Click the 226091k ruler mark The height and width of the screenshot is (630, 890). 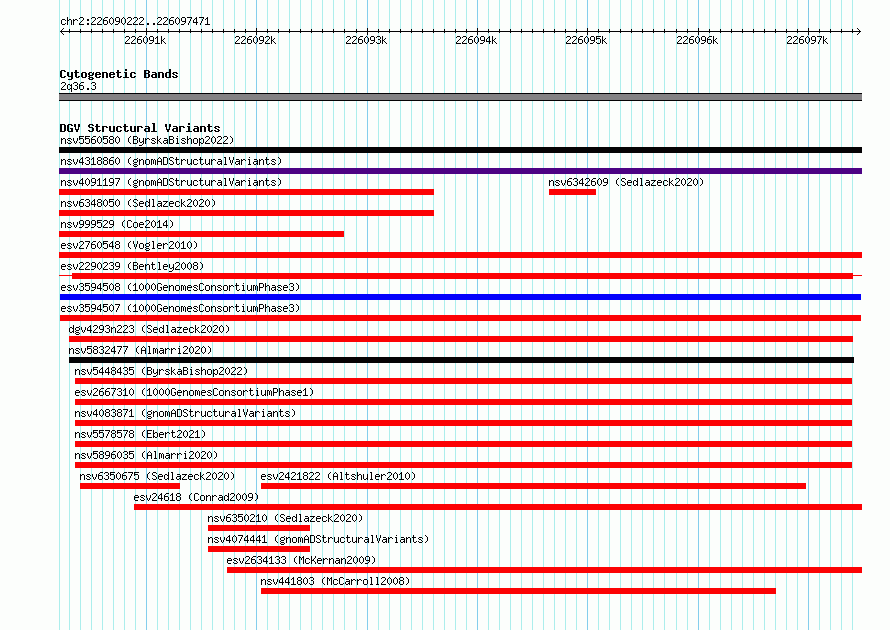[145, 40]
